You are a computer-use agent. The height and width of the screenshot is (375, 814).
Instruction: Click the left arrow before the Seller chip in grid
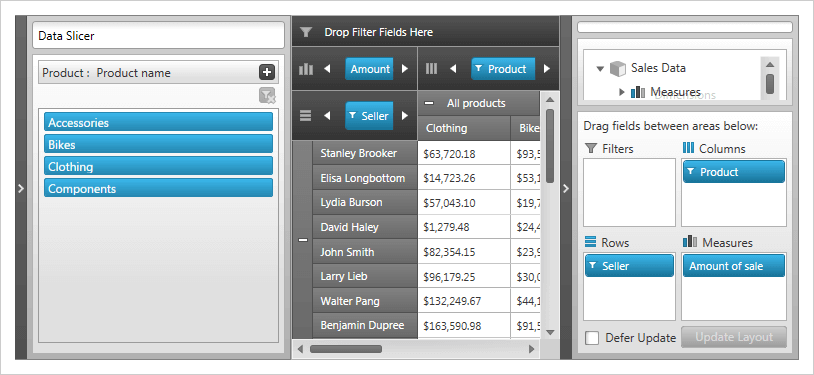(327, 115)
